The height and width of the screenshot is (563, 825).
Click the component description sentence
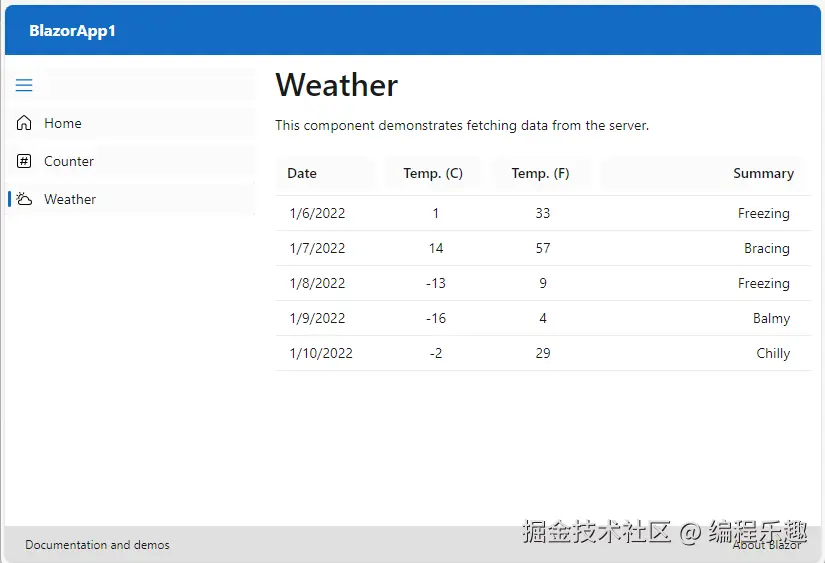(462, 125)
